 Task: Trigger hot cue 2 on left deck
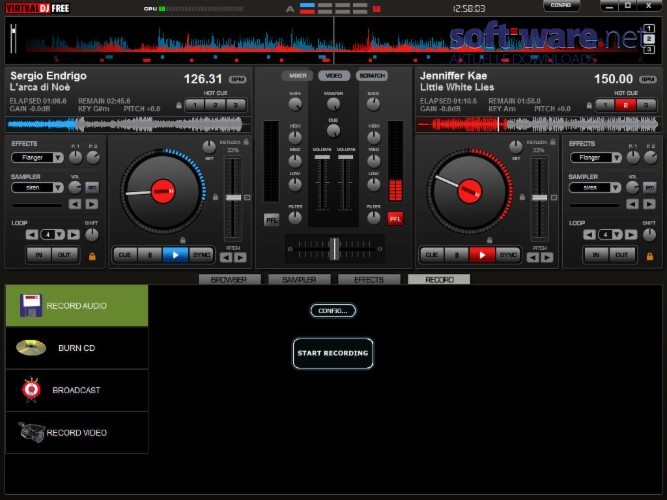tap(215, 105)
